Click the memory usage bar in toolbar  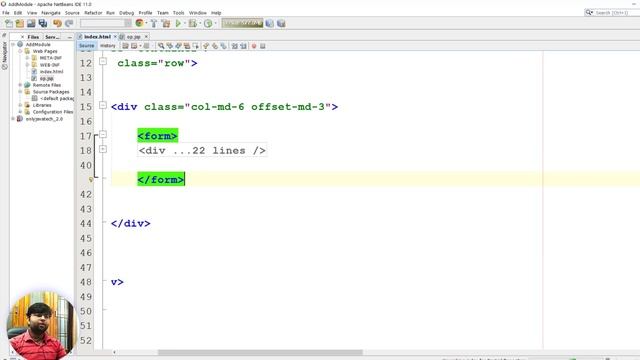(242, 23)
